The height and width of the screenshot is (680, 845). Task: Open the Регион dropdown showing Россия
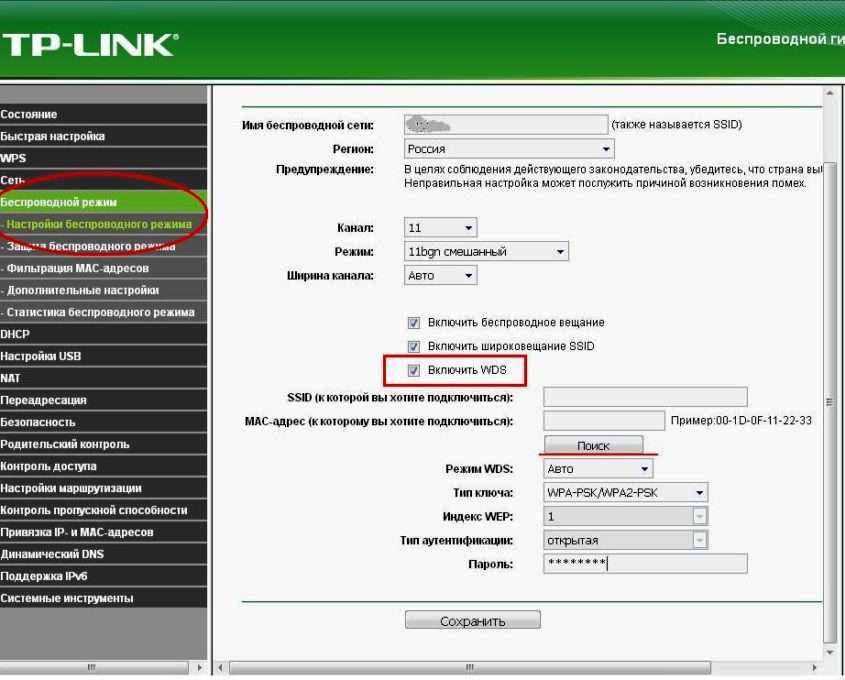pyautogui.click(x=509, y=149)
